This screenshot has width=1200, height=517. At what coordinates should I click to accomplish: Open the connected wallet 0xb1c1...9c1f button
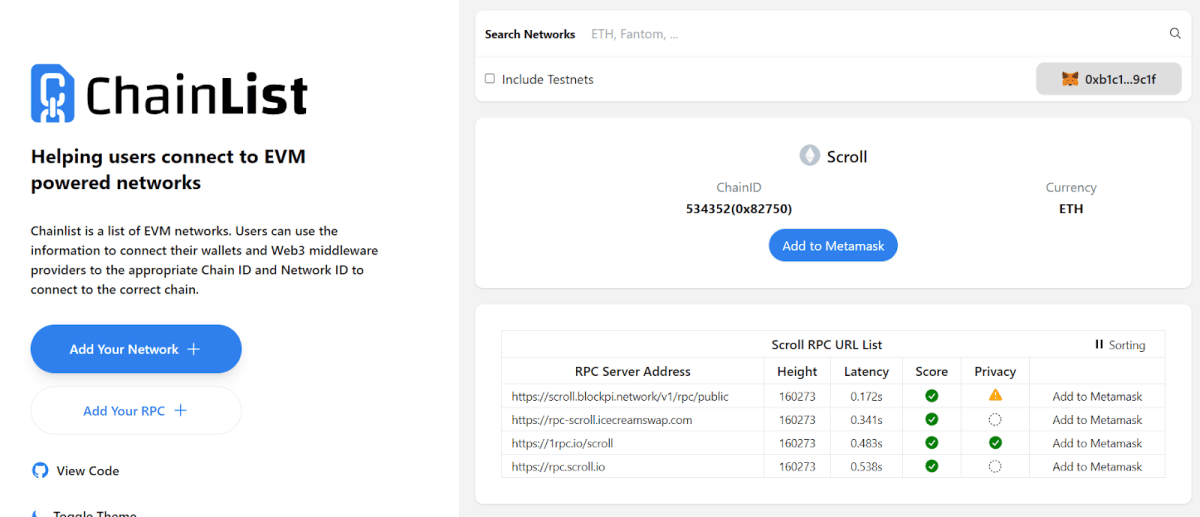point(1109,79)
